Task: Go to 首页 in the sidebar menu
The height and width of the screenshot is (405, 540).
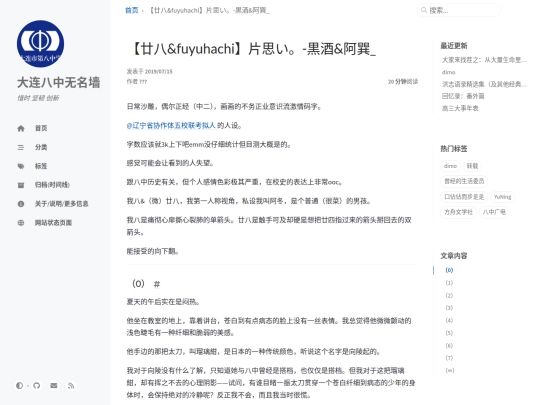Action: [x=41, y=128]
